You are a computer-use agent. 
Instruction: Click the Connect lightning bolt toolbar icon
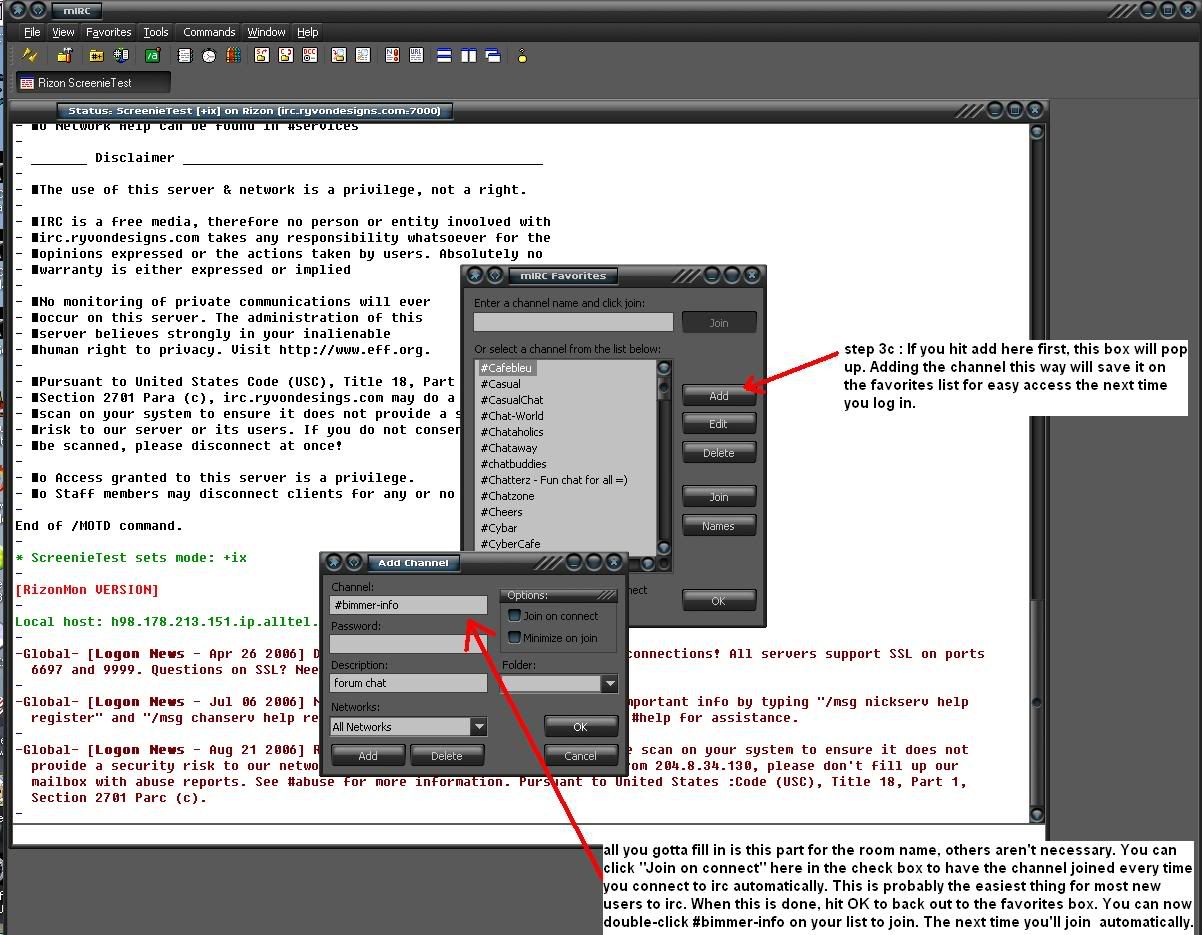coord(30,56)
